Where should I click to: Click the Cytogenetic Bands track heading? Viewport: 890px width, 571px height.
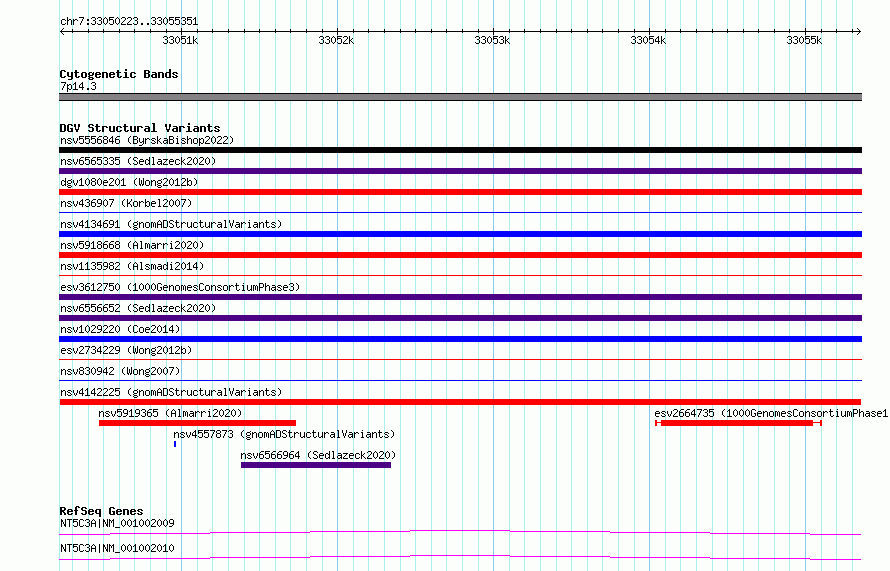119,74
